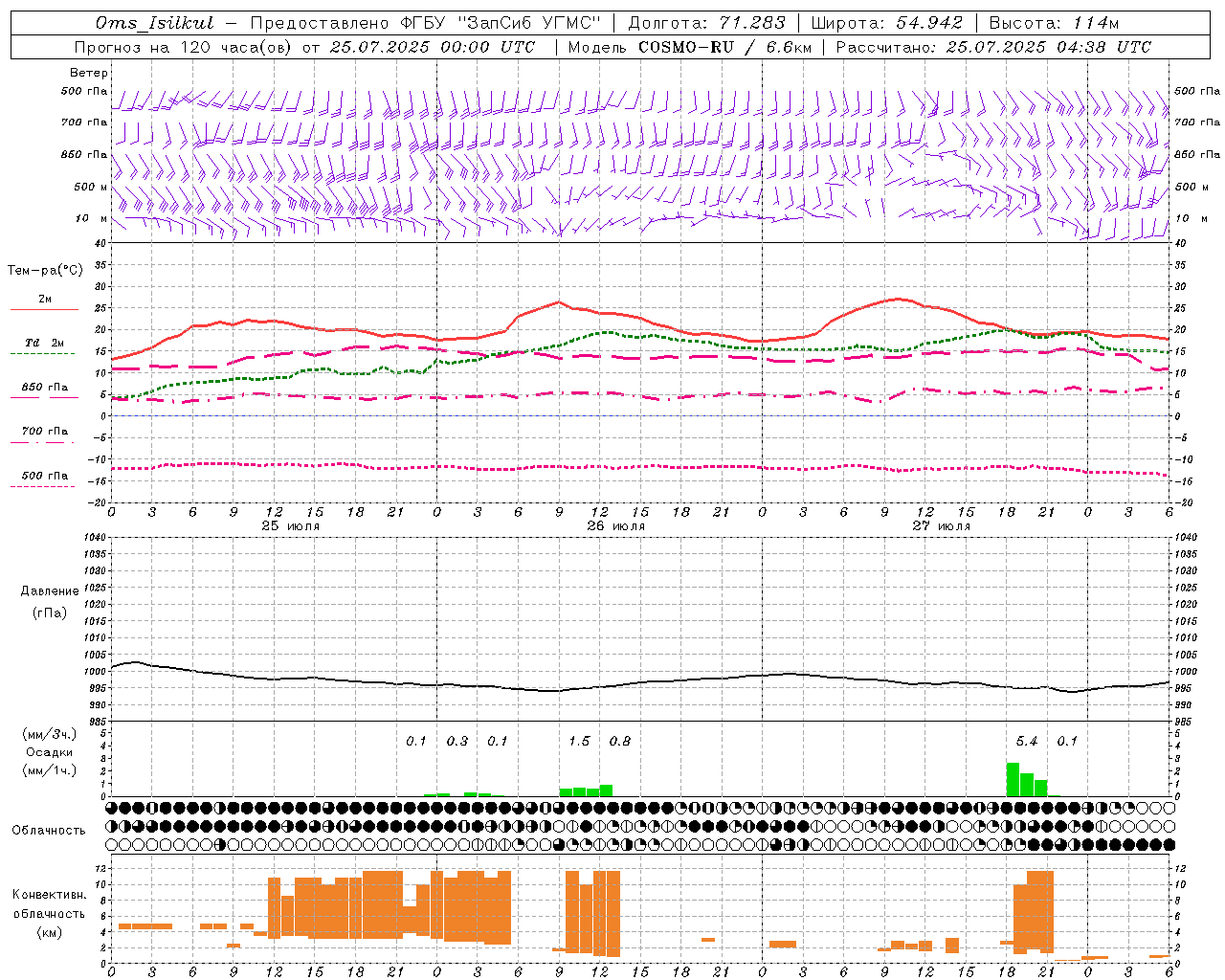1225x980 pixels.
Task: Click the '25 июля' date label
Action: coord(291,526)
